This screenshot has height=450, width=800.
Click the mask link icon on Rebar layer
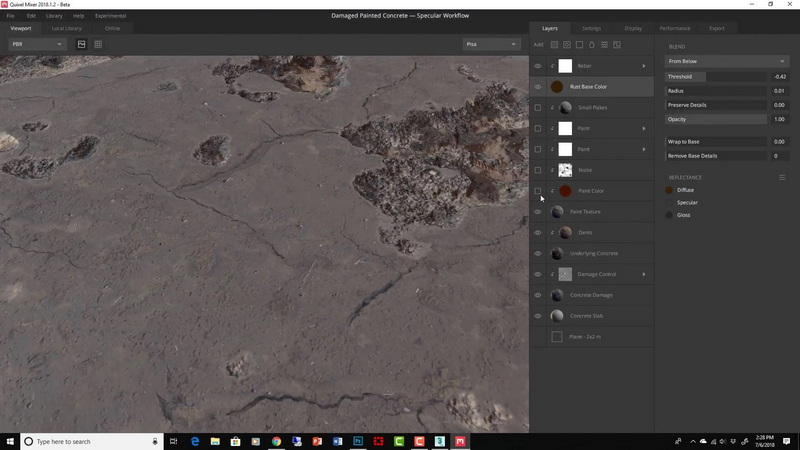click(552, 66)
